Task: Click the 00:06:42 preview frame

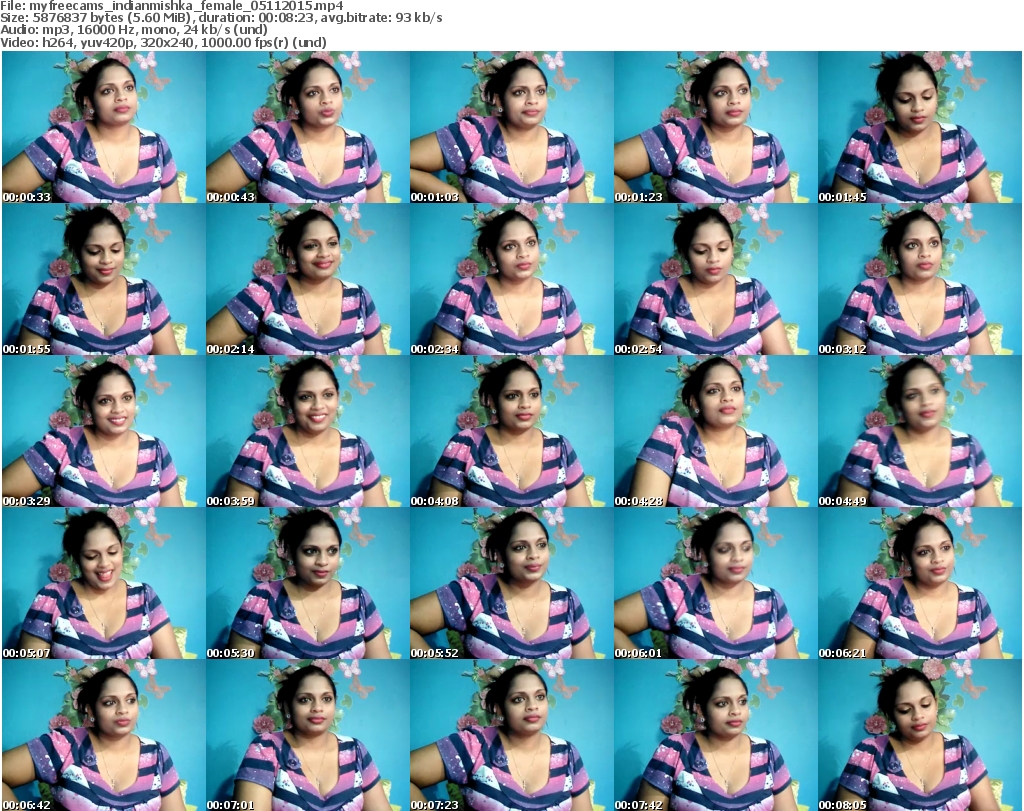Action: point(103,735)
